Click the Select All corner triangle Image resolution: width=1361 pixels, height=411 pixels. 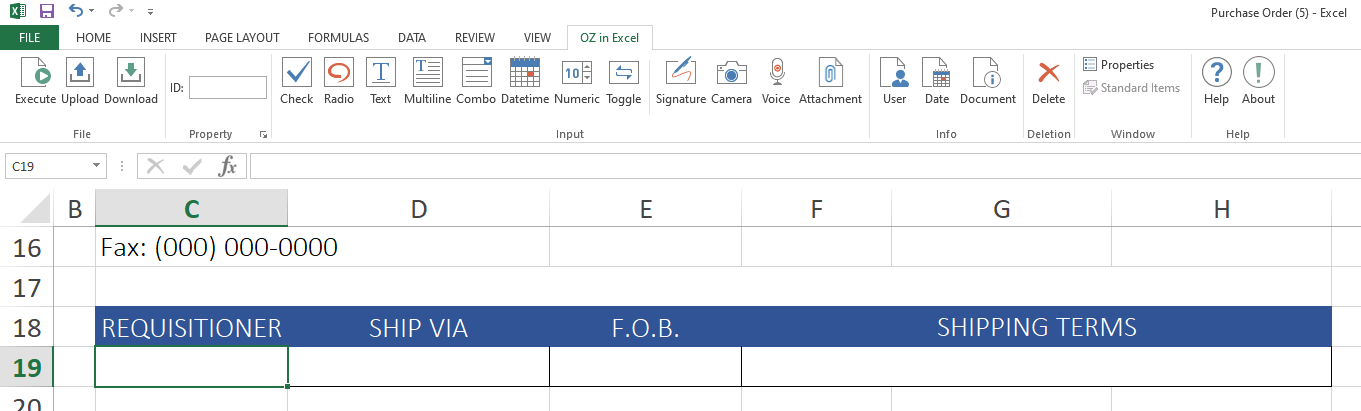pyautogui.click(x=34, y=209)
